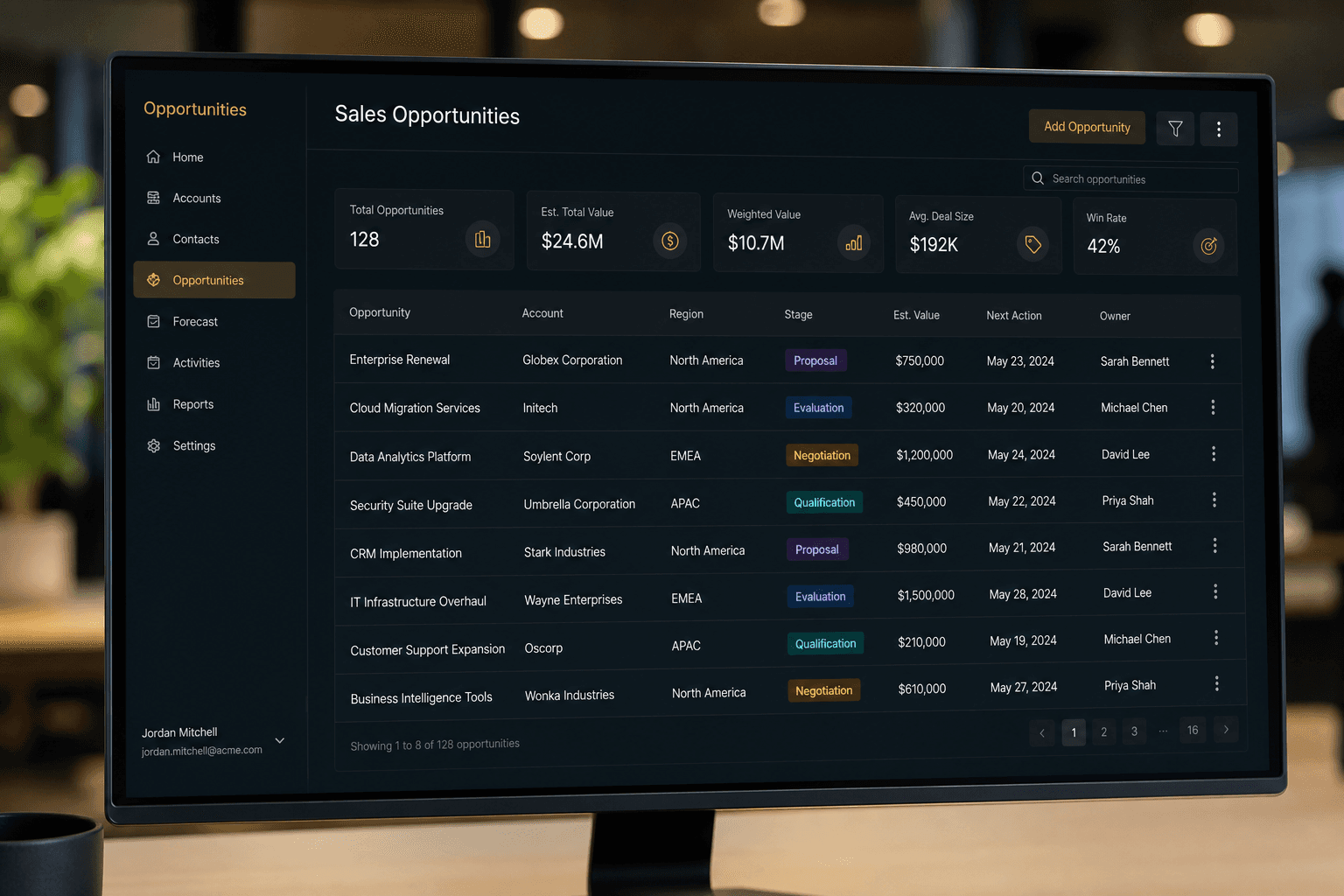Click the Add Opportunity button

(1087, 127)
